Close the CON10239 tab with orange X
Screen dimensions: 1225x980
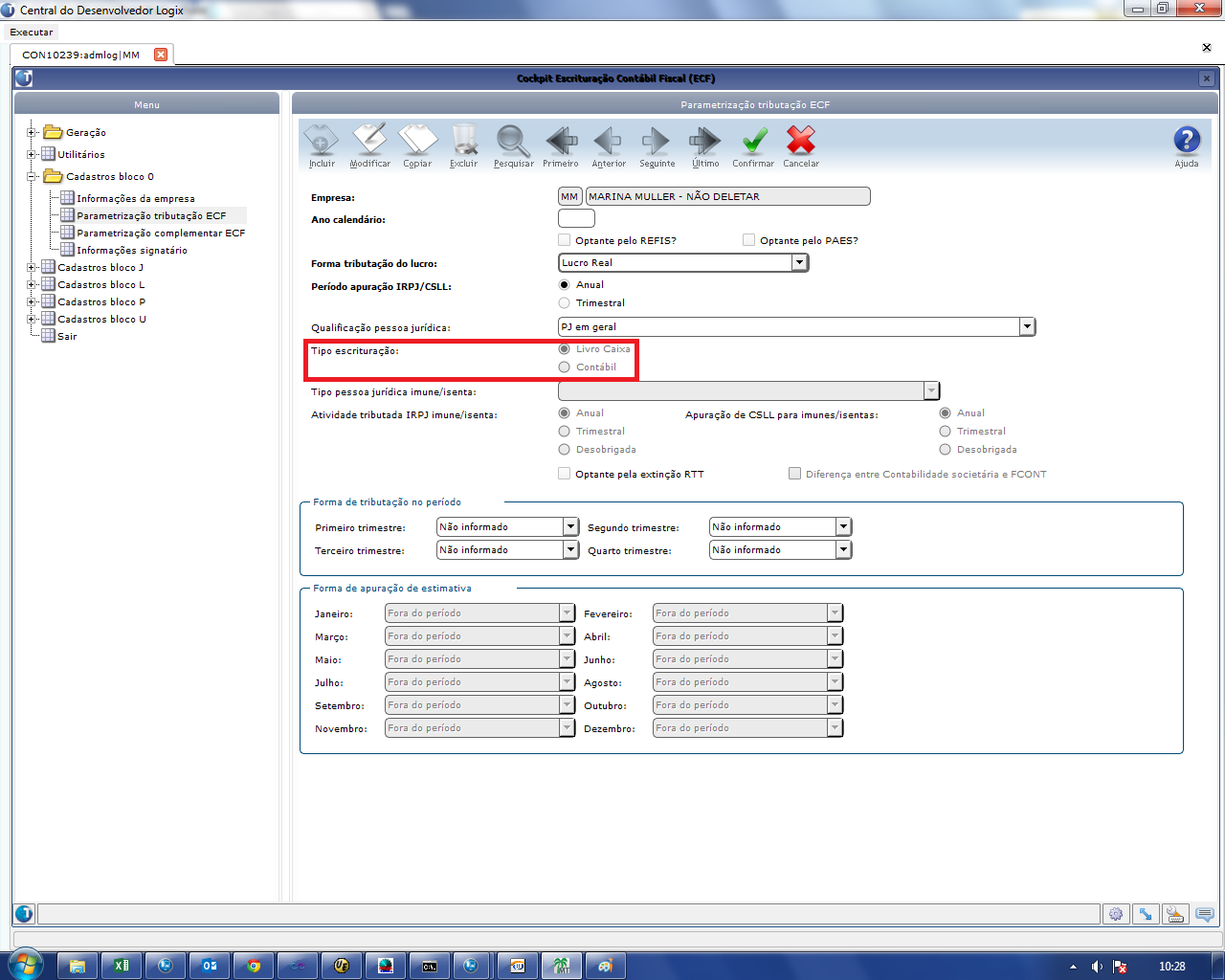[x=161, y=55]
